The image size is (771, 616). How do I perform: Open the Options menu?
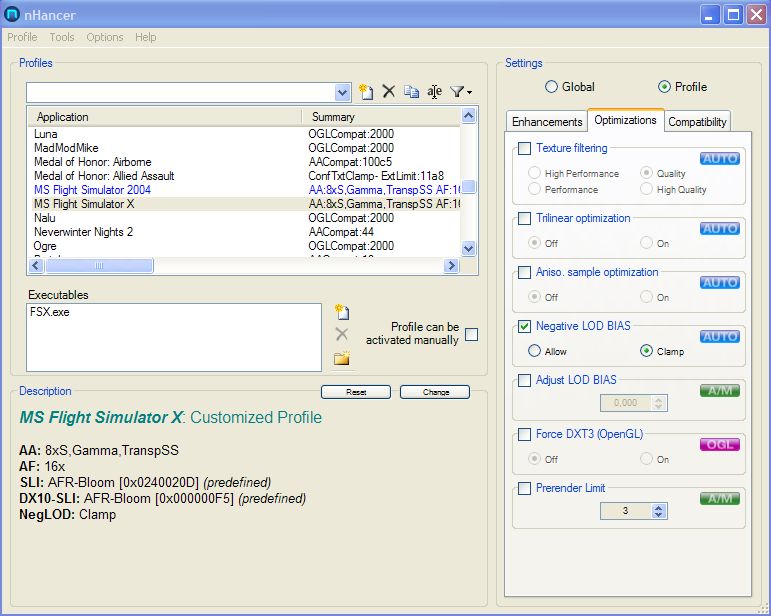click(x=105, y=37)
